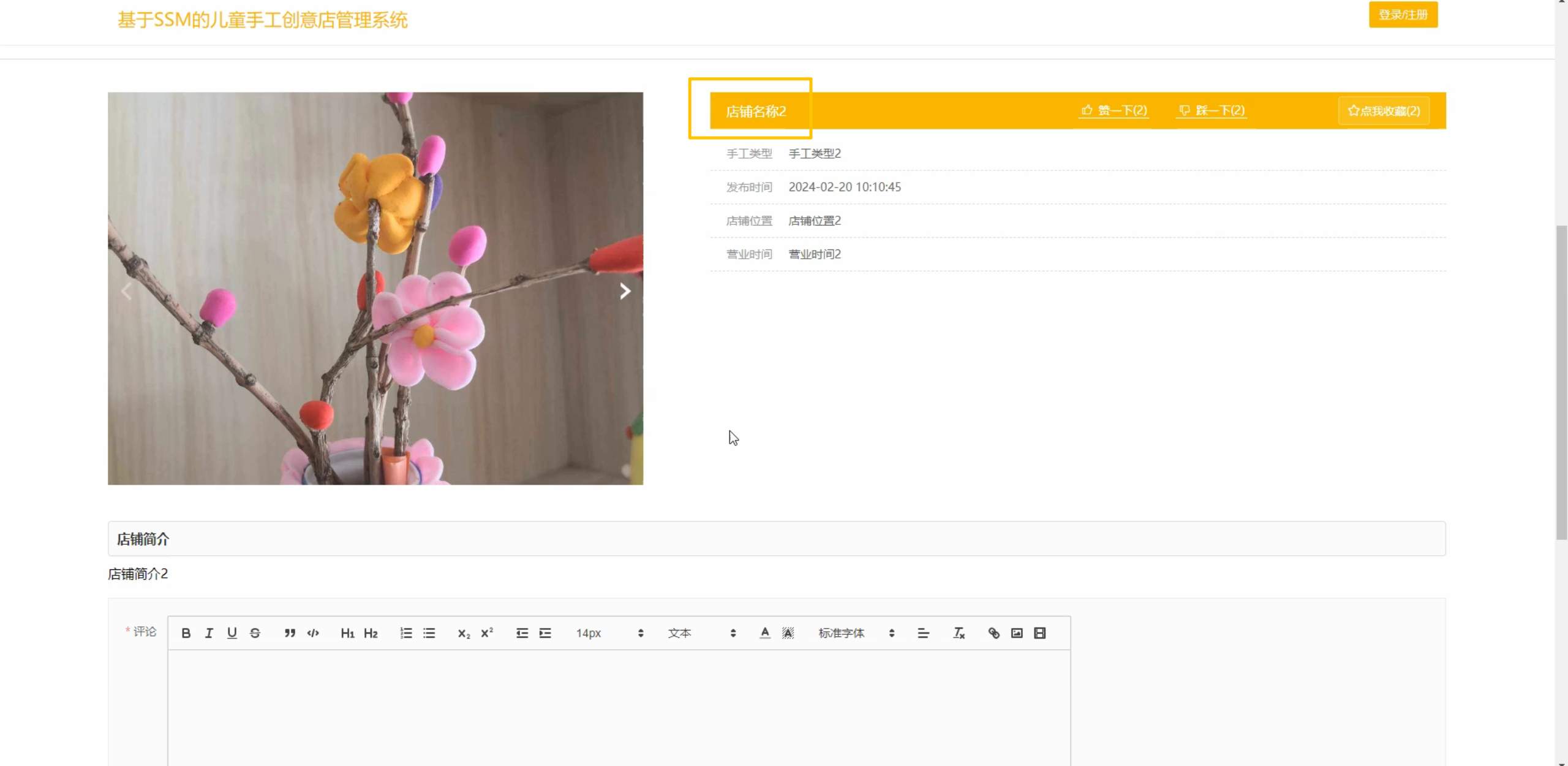Click the 踩一下(2) dislike link
Screen dimensions: 1568x766
click(1212, 110)
